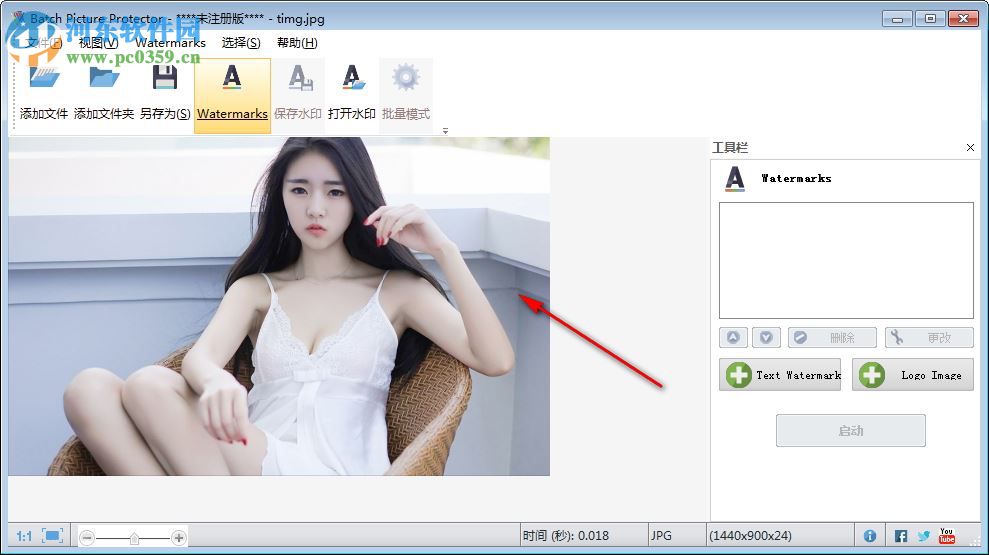This screenshot has width=989, height=555.
Task: Open the Watermarks menu
Action: click(170, 43)
